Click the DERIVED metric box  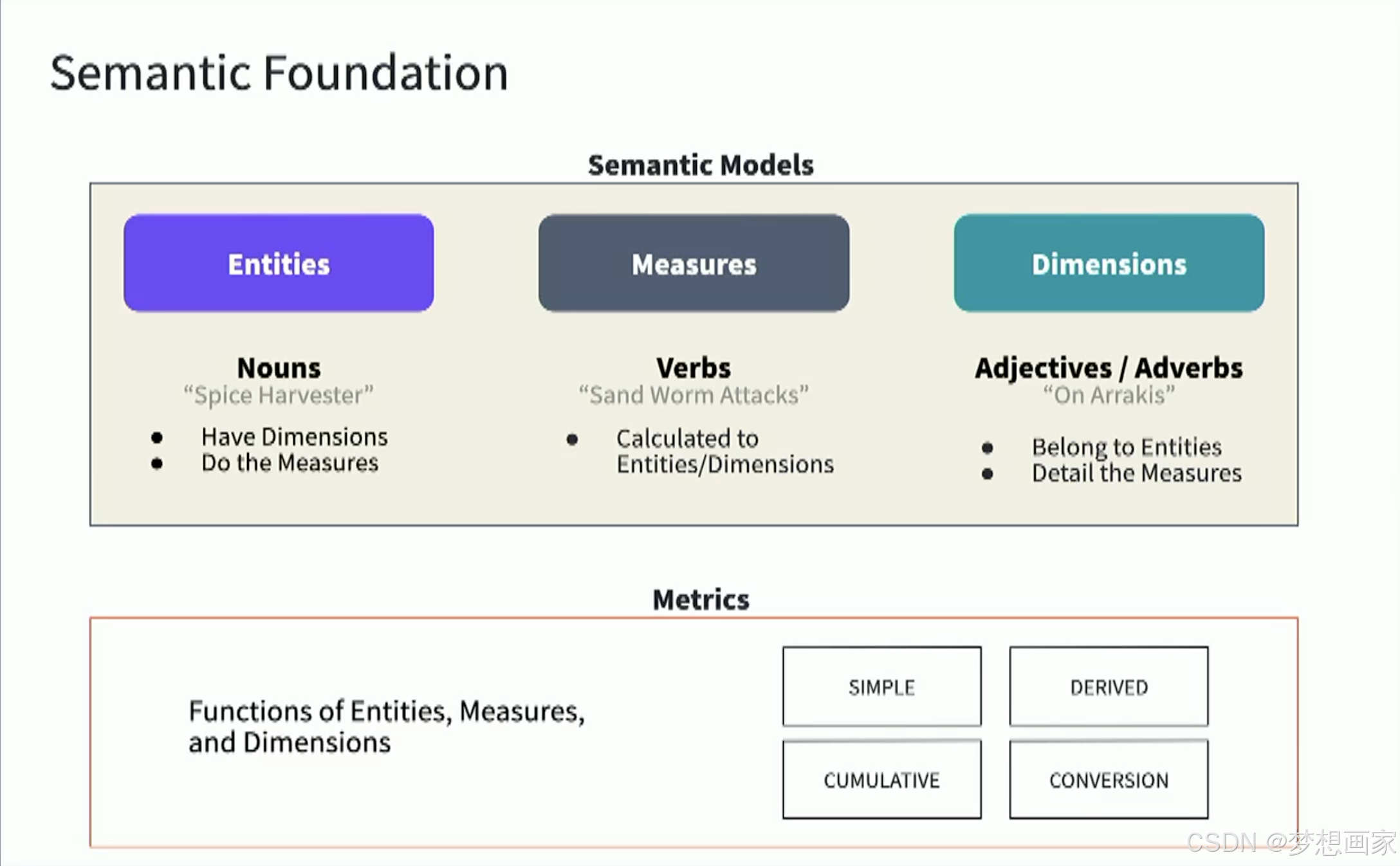(x=1109, y=686)
